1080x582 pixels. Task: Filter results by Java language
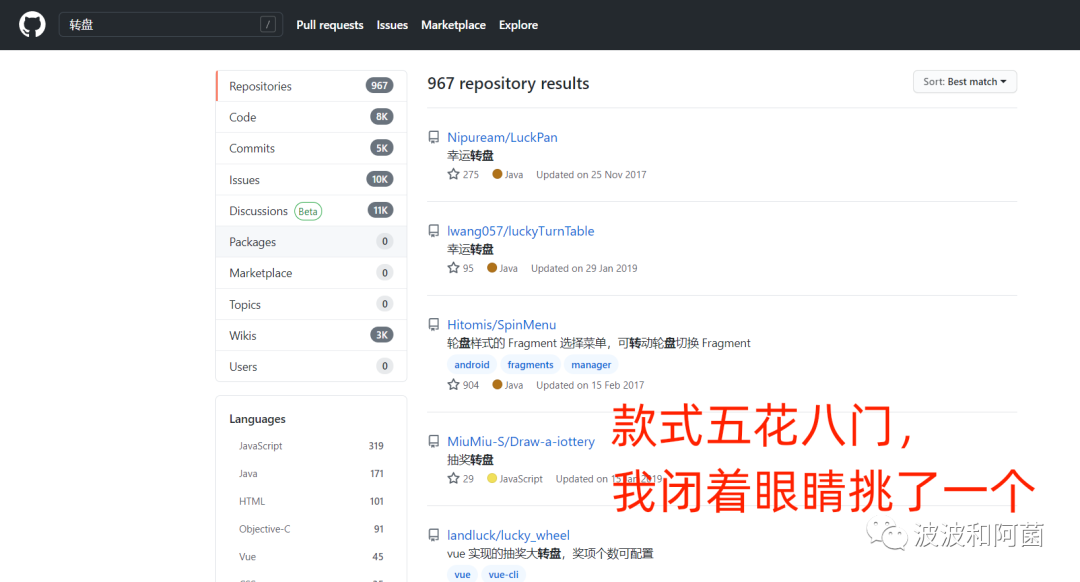pyautogui.click(x=311, y=473)
